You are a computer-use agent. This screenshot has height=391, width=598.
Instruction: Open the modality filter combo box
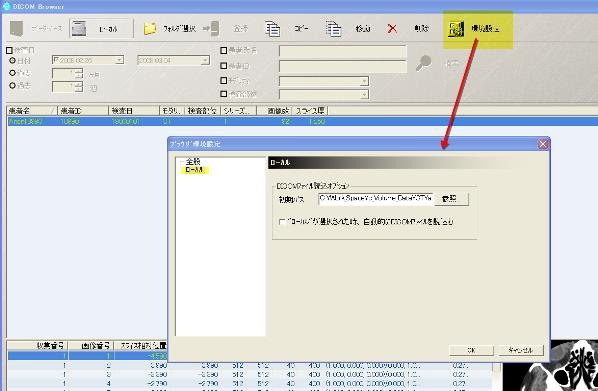[324, 81]
